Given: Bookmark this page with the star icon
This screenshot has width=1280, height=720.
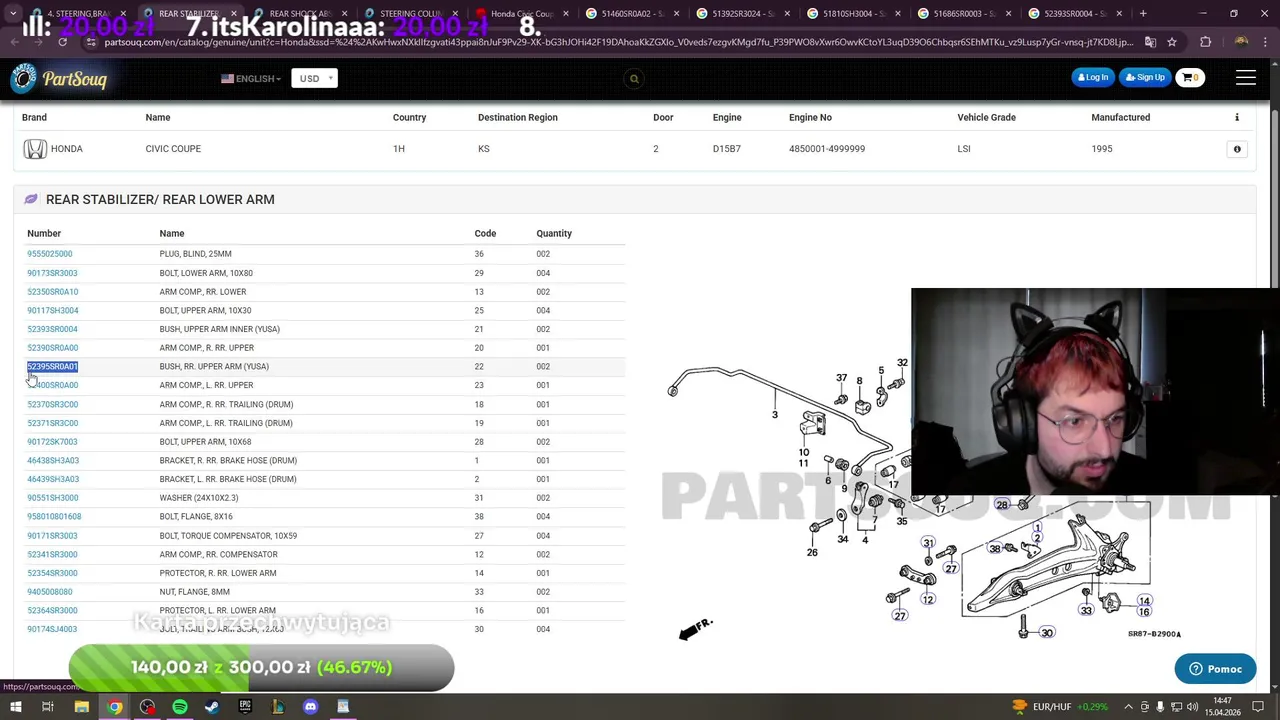Looking at the screenshot, I should click(x=1171, y=42).
